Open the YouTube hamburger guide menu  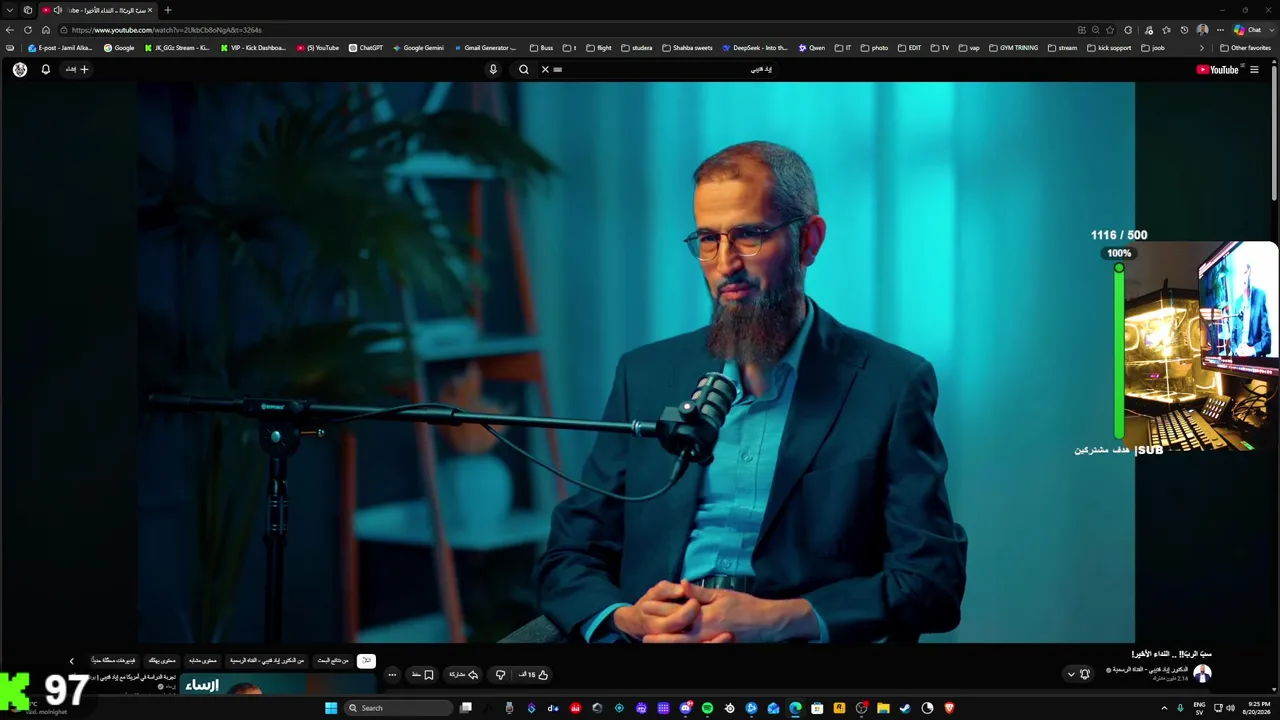1254,70
